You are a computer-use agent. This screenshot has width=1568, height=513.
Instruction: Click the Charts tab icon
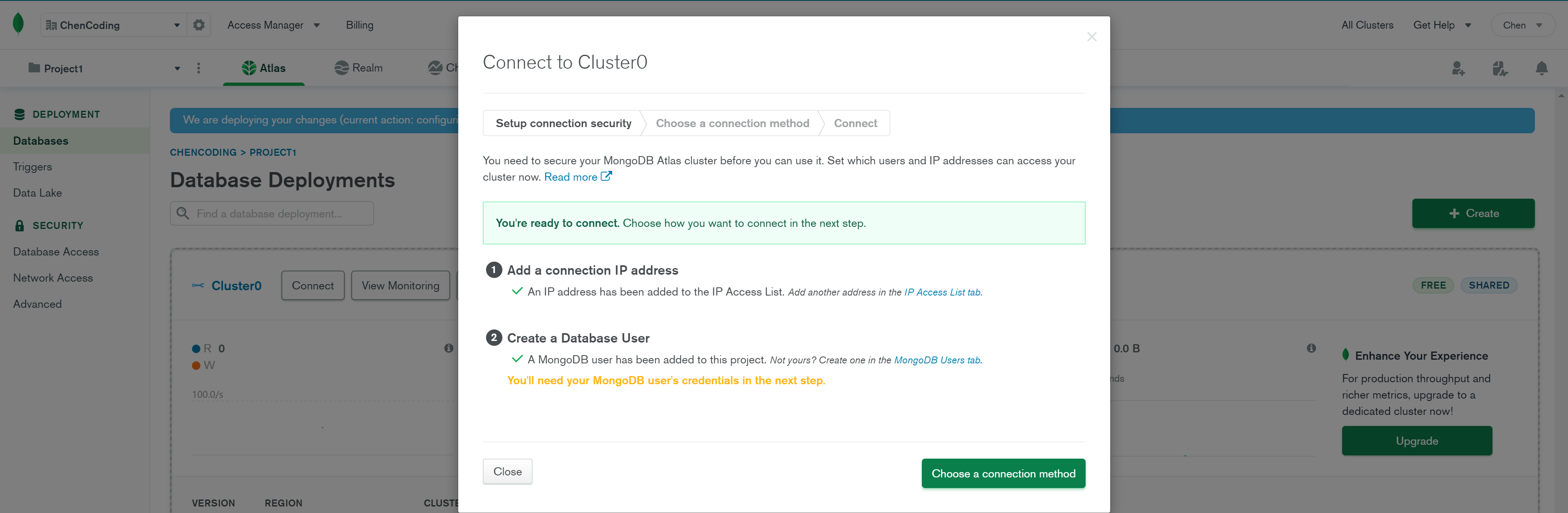click(435, 68)
